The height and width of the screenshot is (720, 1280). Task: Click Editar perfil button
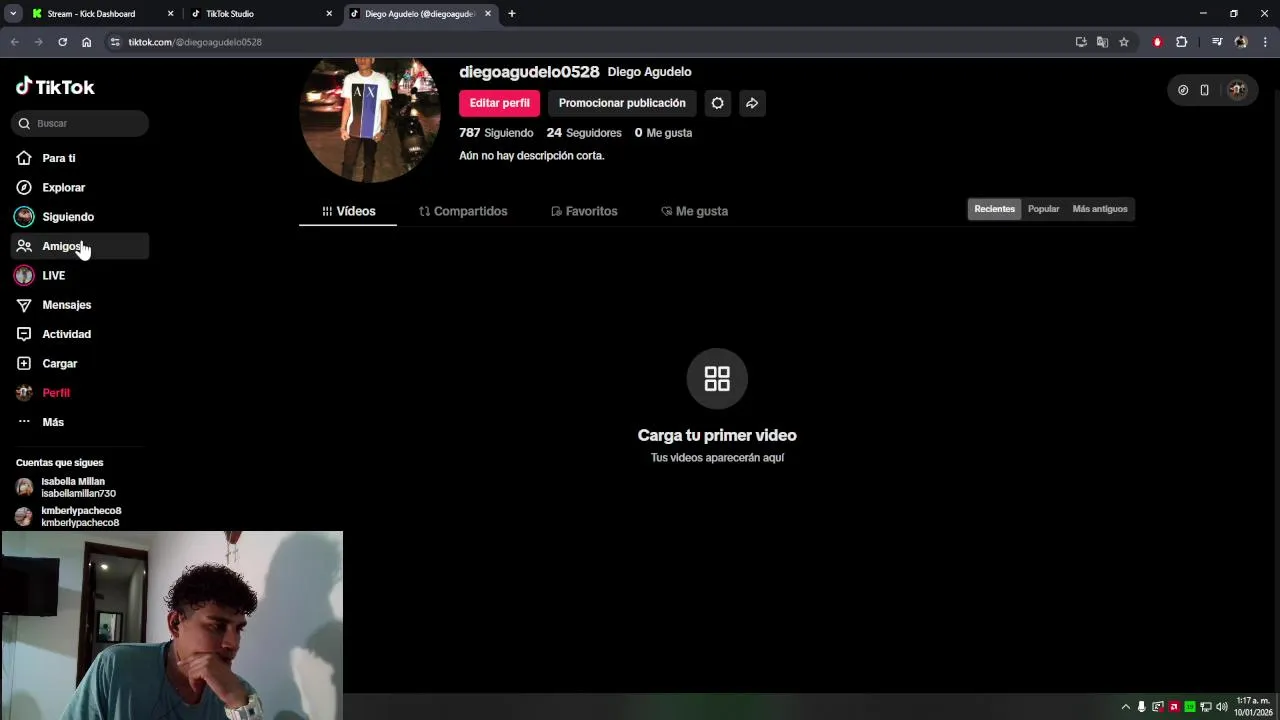(x=499, y=103)
